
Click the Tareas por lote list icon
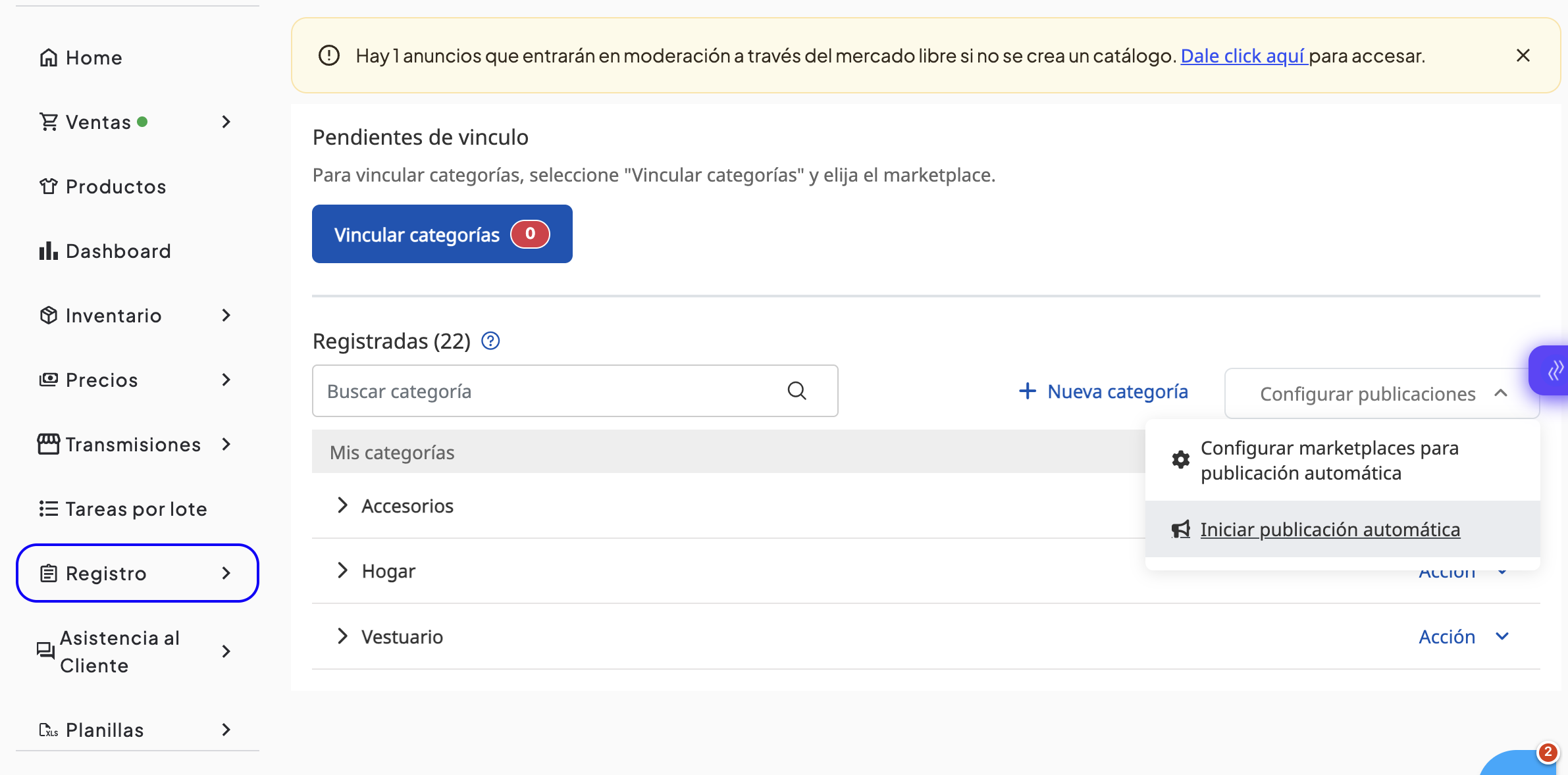48,509
